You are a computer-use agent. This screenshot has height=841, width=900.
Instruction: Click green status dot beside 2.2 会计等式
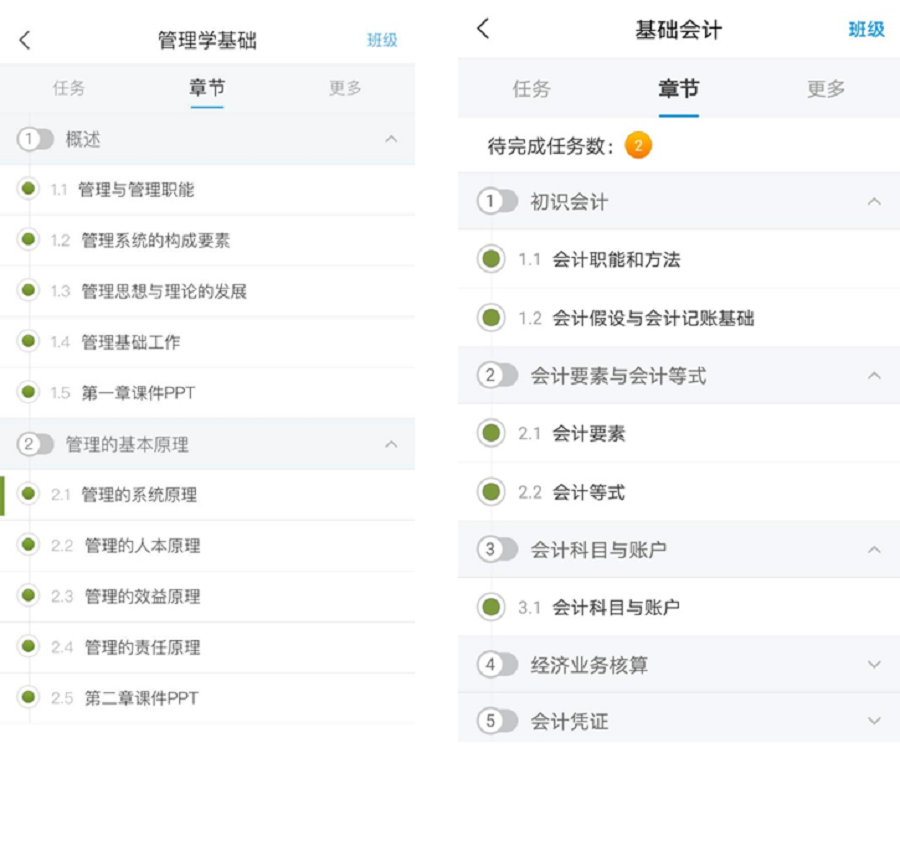pyautogui.click(x=491, y=492)
